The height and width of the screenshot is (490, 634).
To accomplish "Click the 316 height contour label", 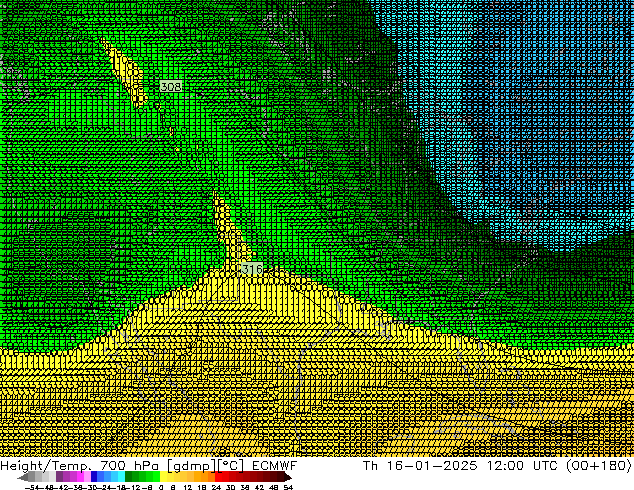I will [x=252, y=269].
